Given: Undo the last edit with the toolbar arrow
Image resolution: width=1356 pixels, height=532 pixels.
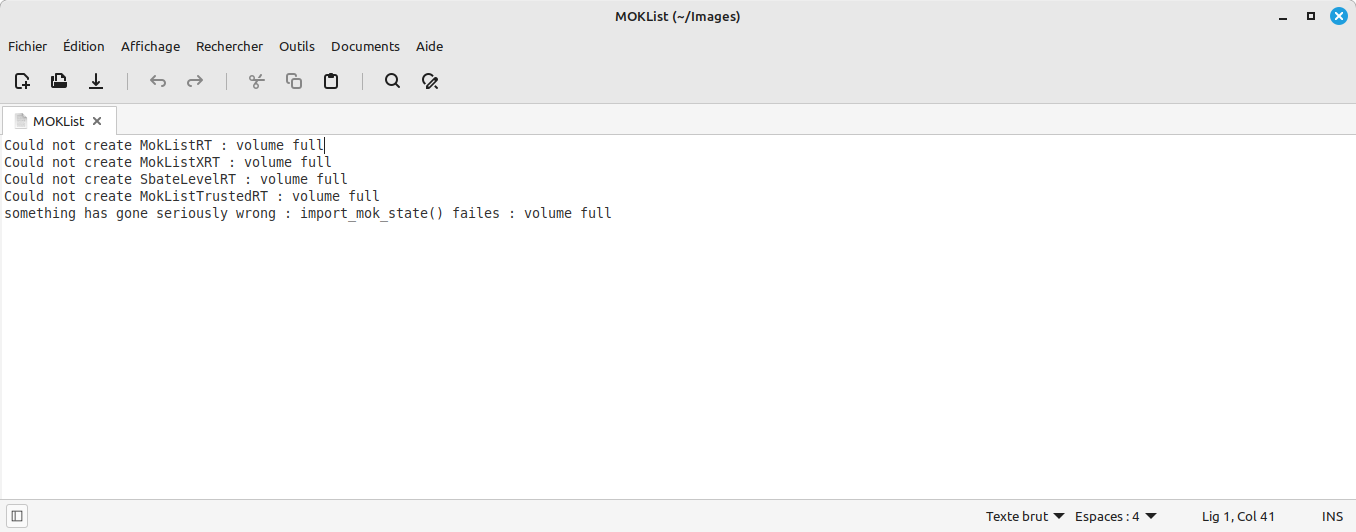Looking at the screenshot, I should click(x=158, y=81).
